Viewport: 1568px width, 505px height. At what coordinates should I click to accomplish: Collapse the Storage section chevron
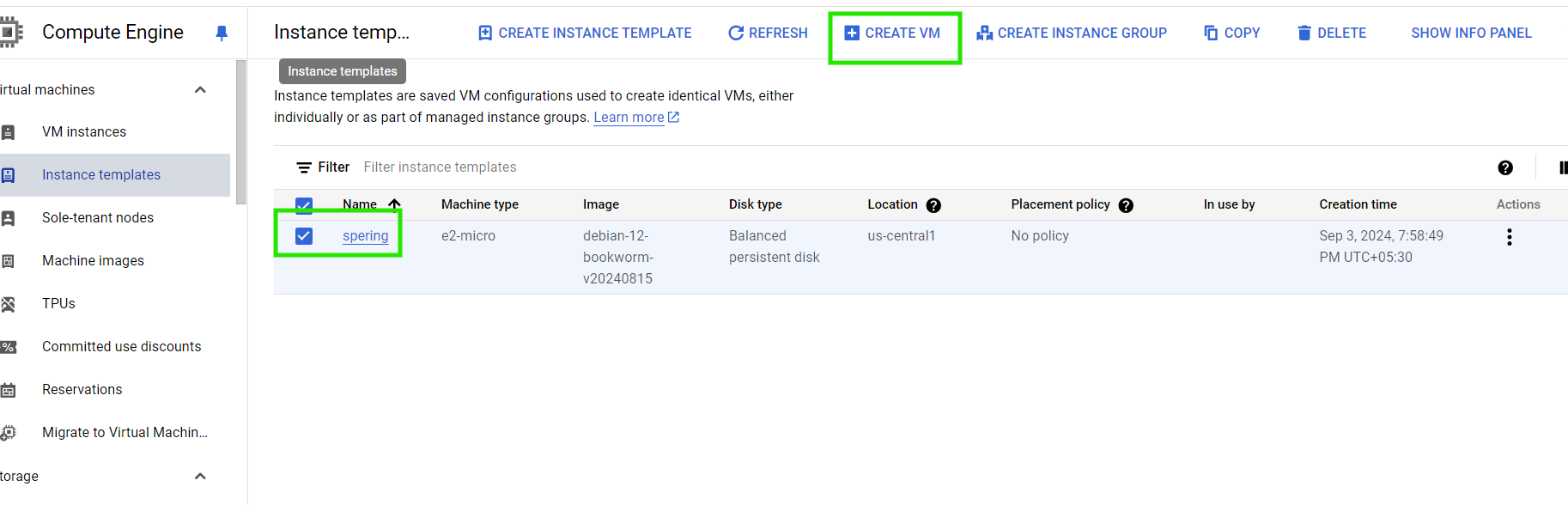pos(200,476)
